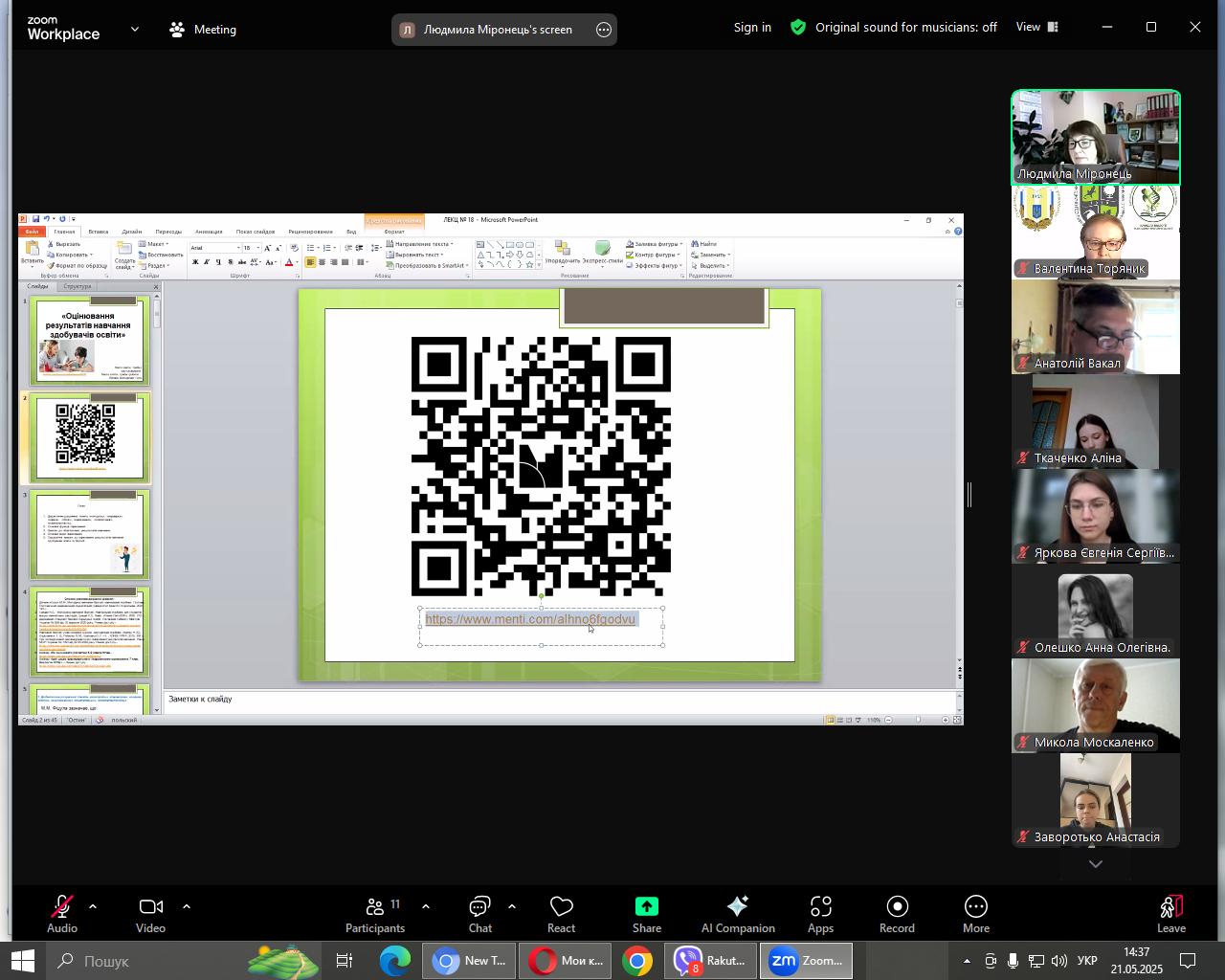Click the Meeting tab at top
This screenshot has height=980, width=1225.
point(203,29)
